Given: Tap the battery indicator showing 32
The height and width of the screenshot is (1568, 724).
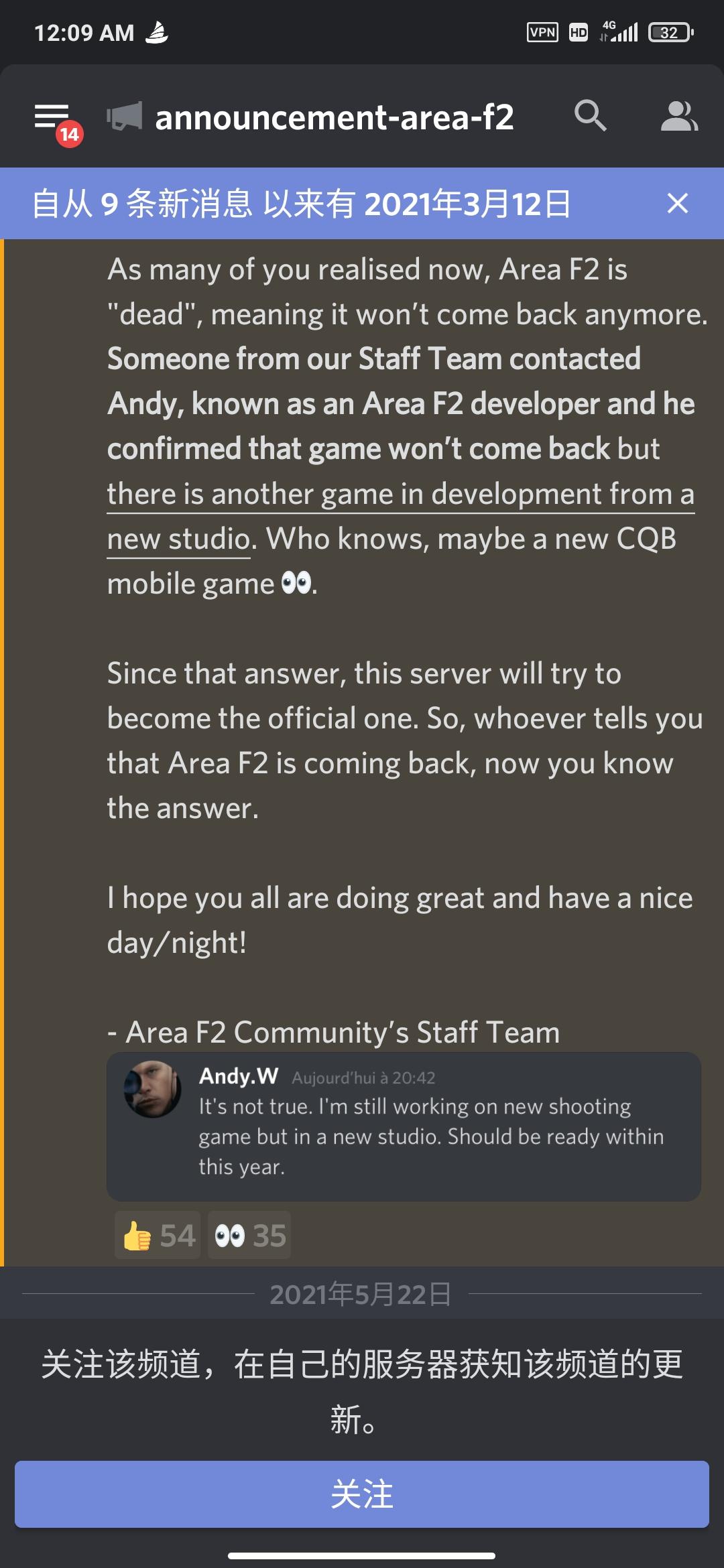Looking at the screenshot, I should (670, 32).
